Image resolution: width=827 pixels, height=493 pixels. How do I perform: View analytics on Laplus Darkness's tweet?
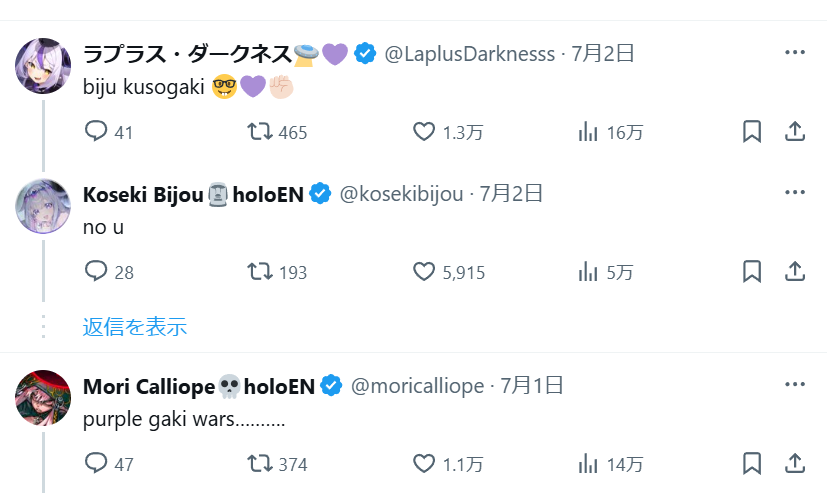coord(589,131)
